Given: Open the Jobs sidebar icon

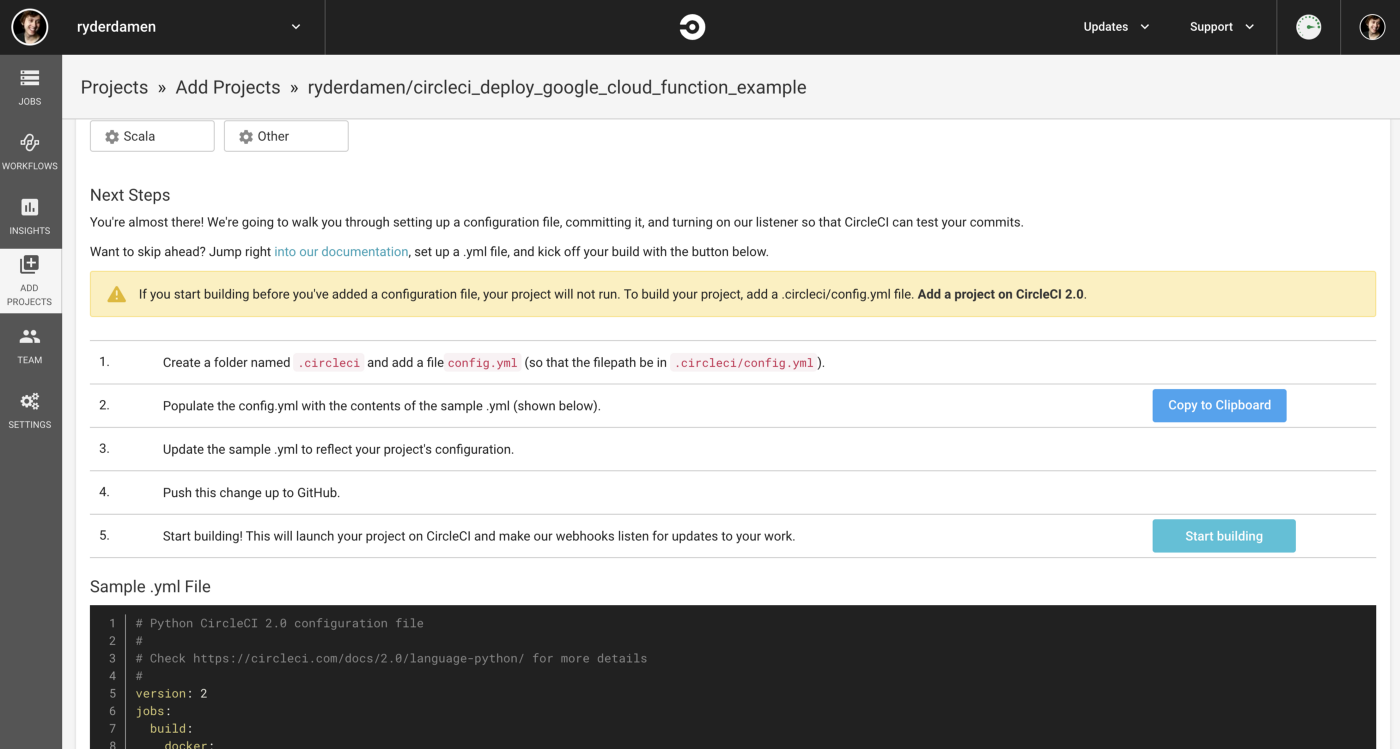Looking at the screenshot, I should [30, 86].
